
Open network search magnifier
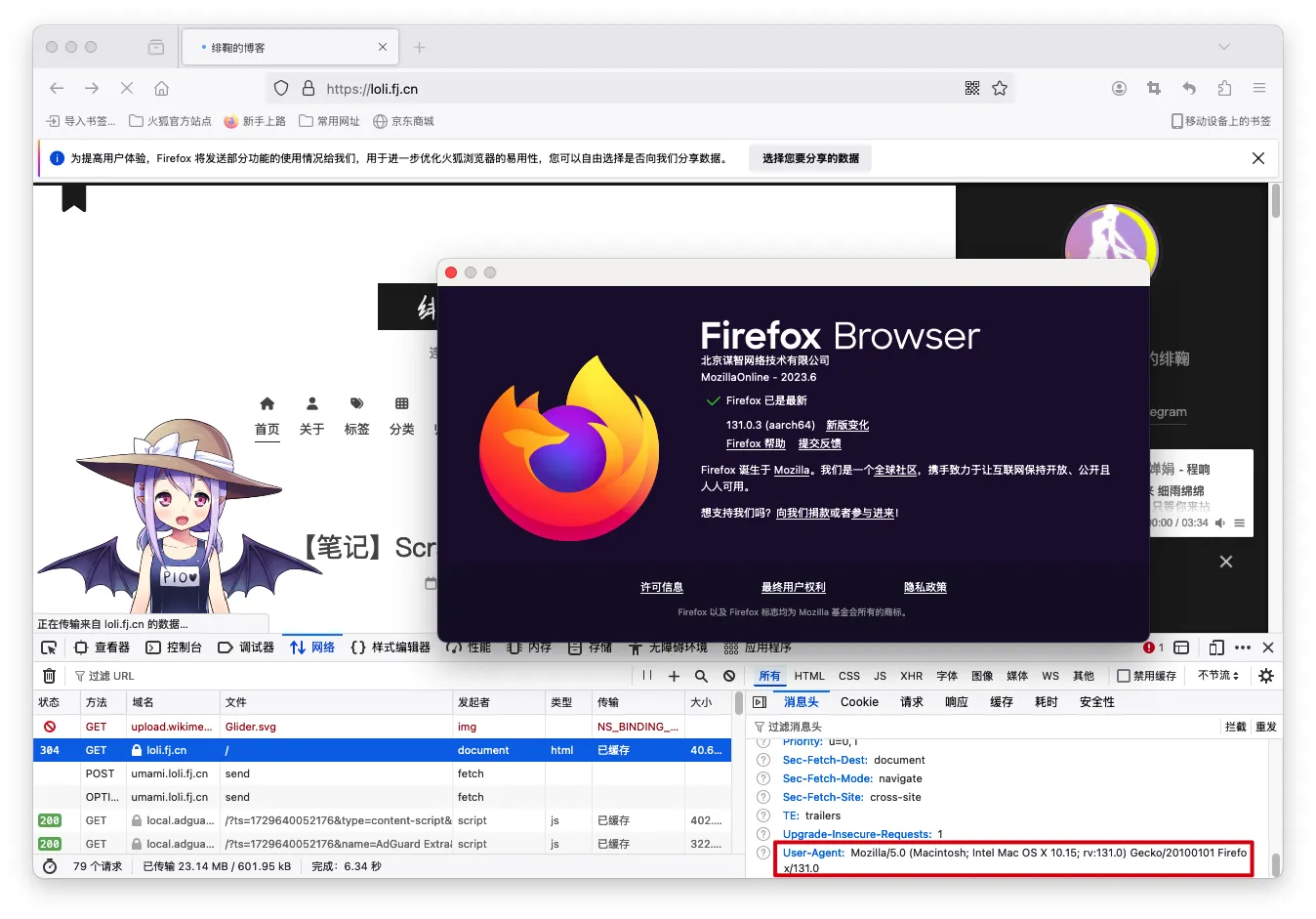(701, 676)
